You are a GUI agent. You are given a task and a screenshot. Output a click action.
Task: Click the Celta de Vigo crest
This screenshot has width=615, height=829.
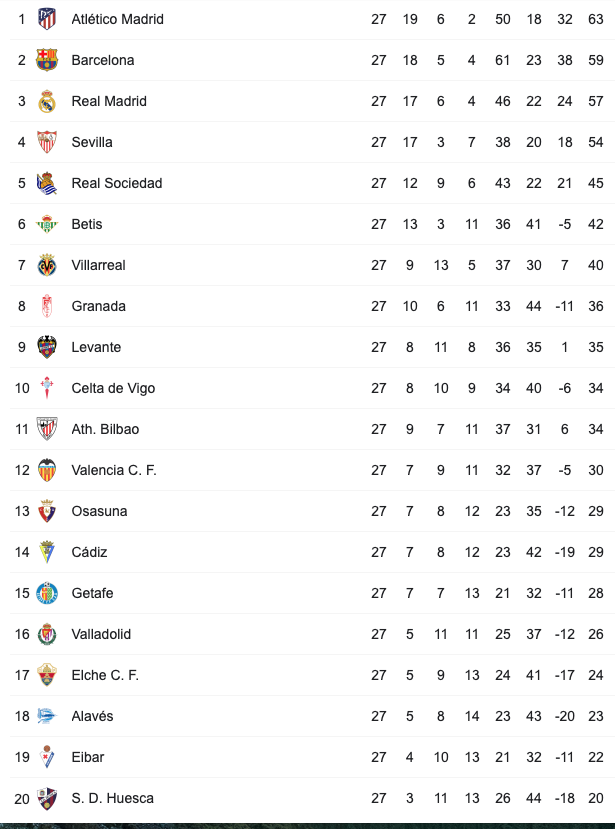[x=47, y=388]
